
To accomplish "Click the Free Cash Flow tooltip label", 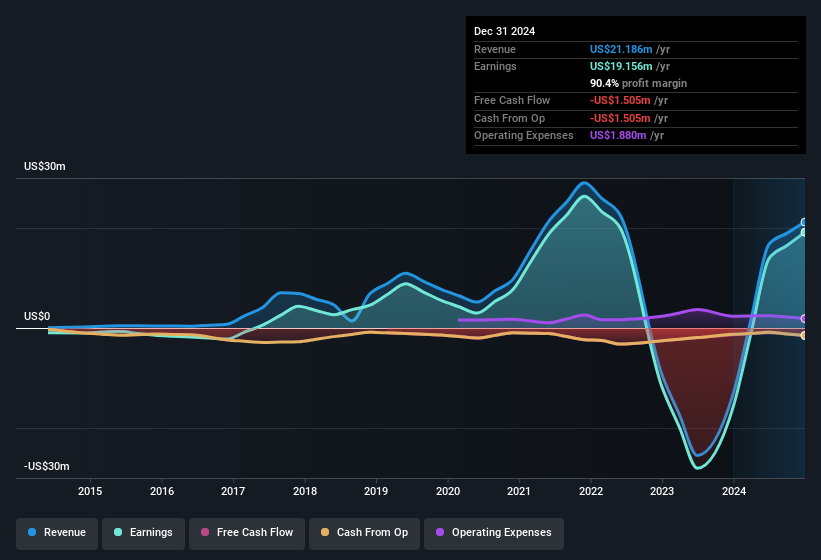I will click(x=512, y=100).
